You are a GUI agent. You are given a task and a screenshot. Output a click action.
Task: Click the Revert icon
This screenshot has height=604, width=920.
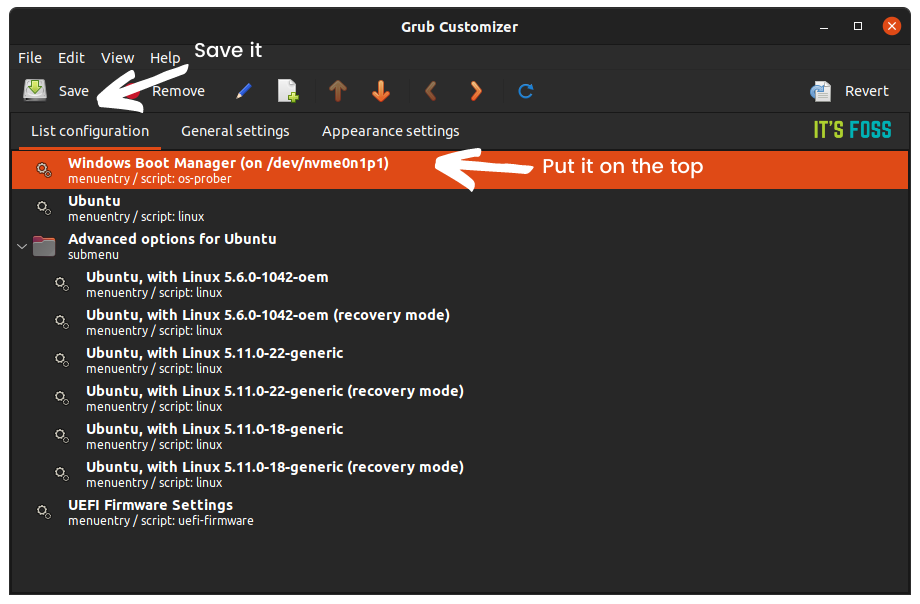coord(820,91)
